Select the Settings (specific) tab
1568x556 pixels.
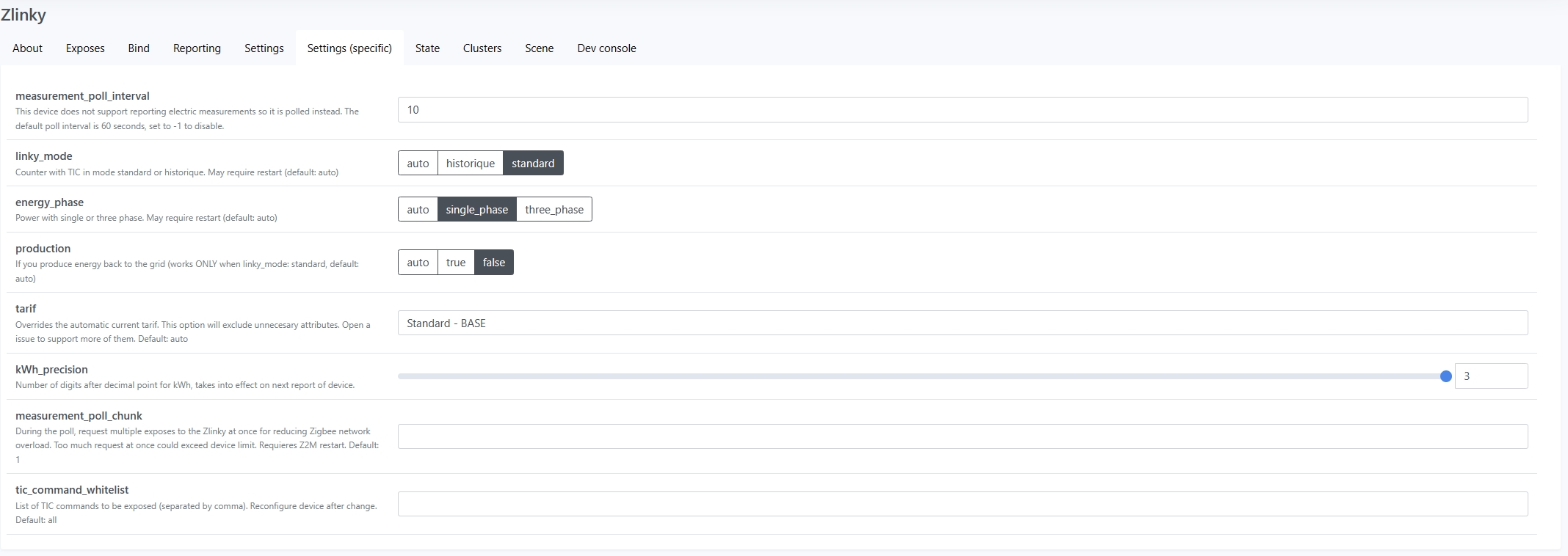(349, 48)
